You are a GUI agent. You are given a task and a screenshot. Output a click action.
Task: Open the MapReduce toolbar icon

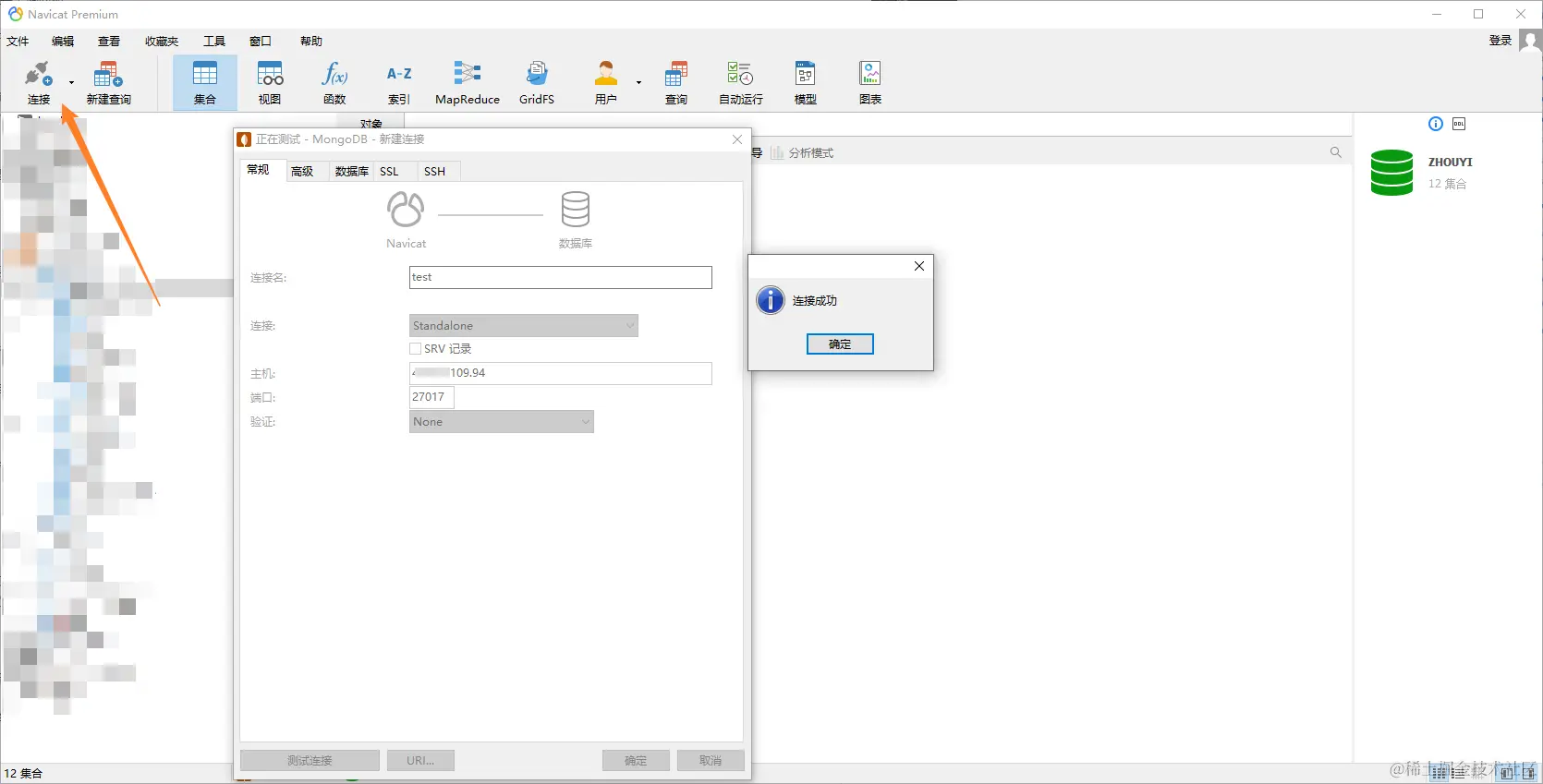pos(468,83)
